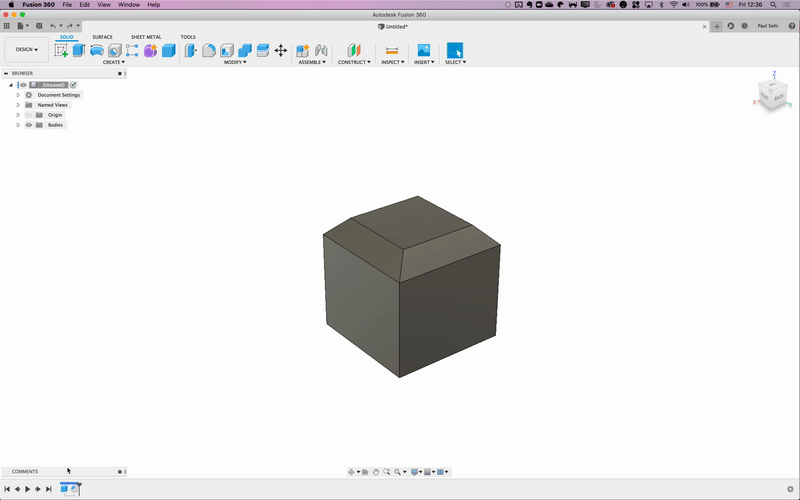Open the Help menu
The width and height of the screenshot is (800, 500).
[154, 5]
